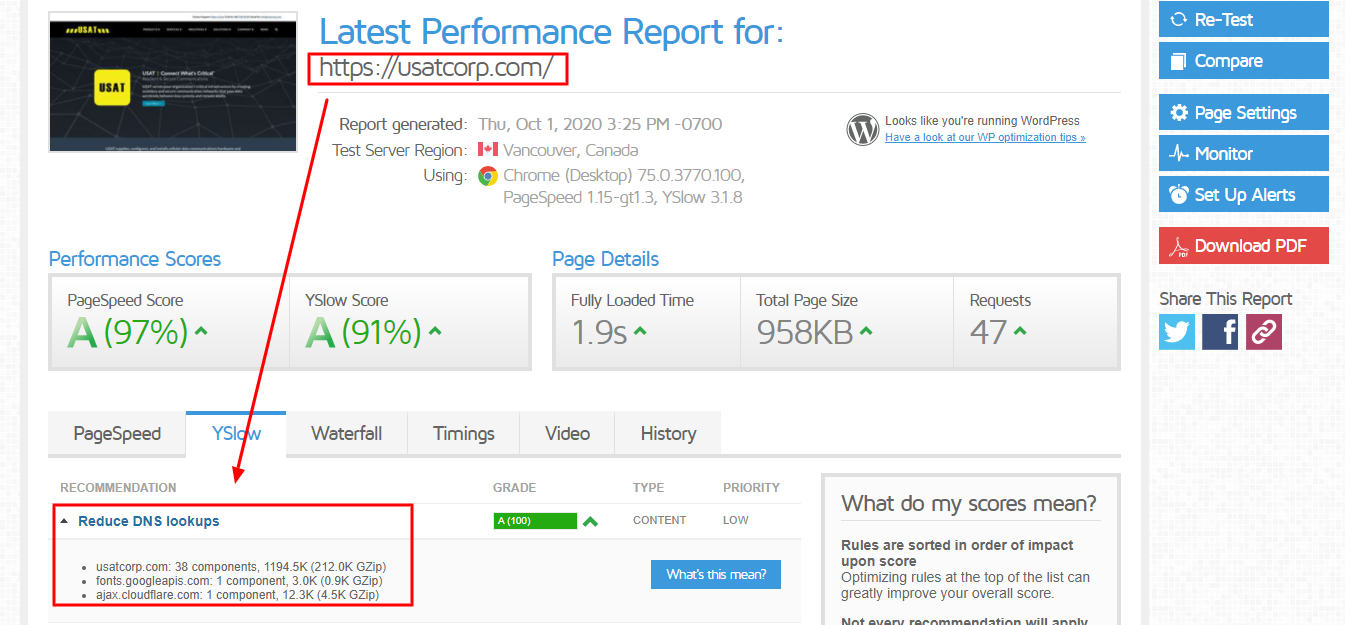1345x625 pixels.
Task: Click the Requests 47 value
Action: (x=989, y=332)
